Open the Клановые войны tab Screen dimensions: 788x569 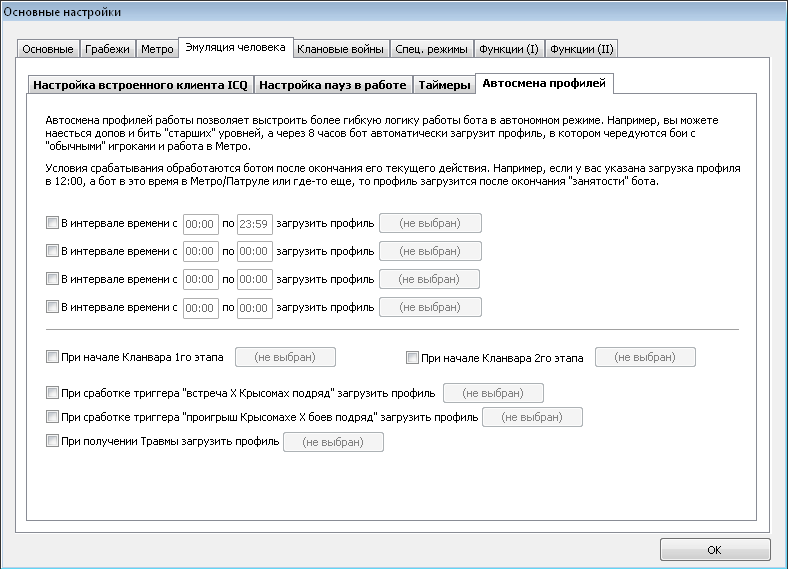point(340,49)
